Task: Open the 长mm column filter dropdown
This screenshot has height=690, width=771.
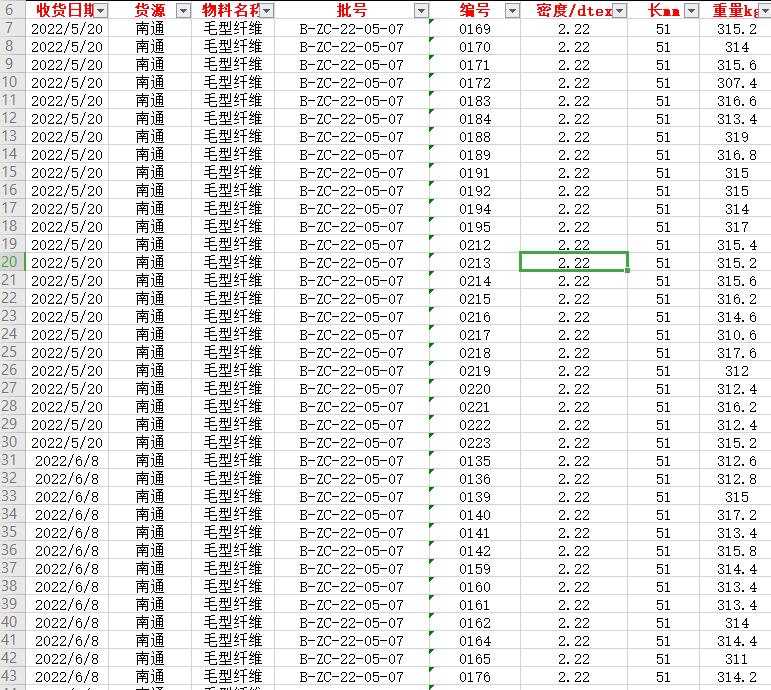Action: [x=691, y=11]
